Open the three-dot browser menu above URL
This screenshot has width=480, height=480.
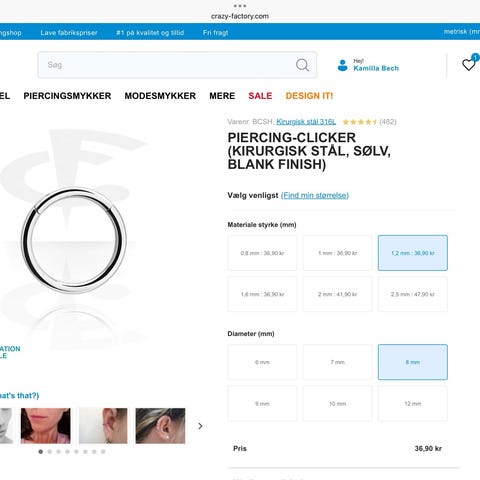click(240, 6)
